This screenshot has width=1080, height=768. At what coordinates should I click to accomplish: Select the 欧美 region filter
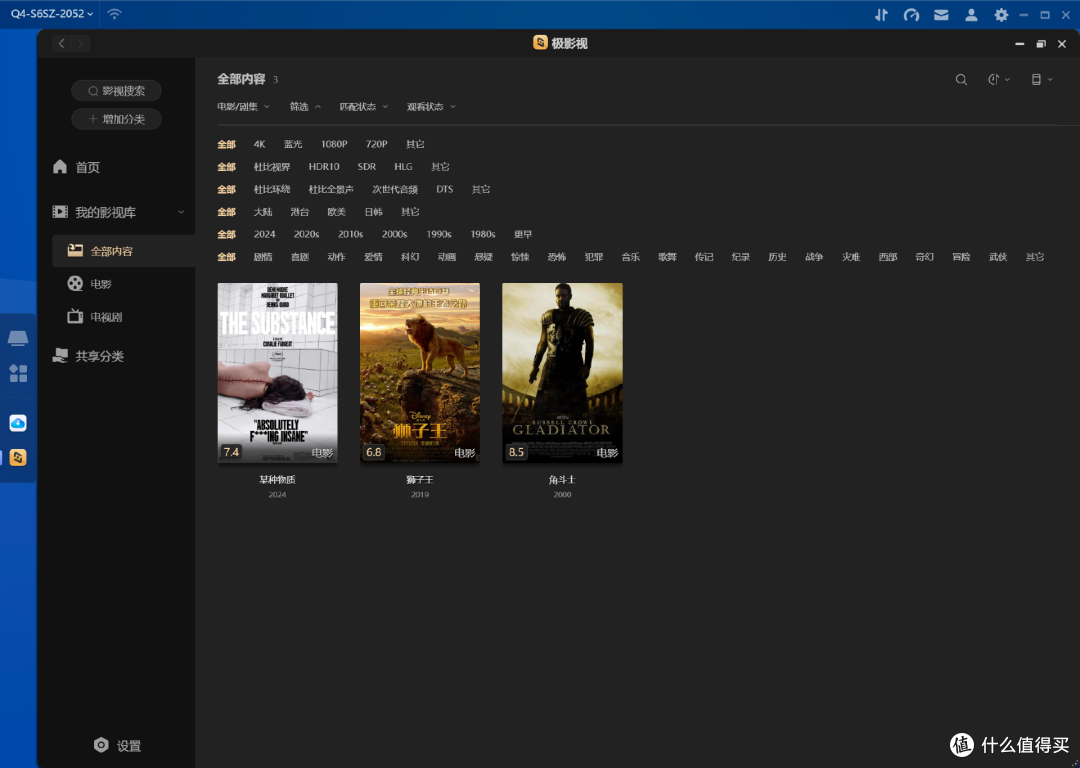click(336, 212)
